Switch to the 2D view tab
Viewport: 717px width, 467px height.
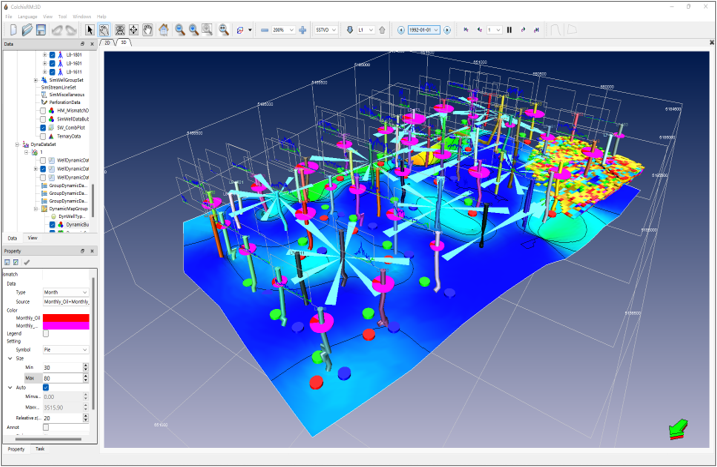click(107, 43)
